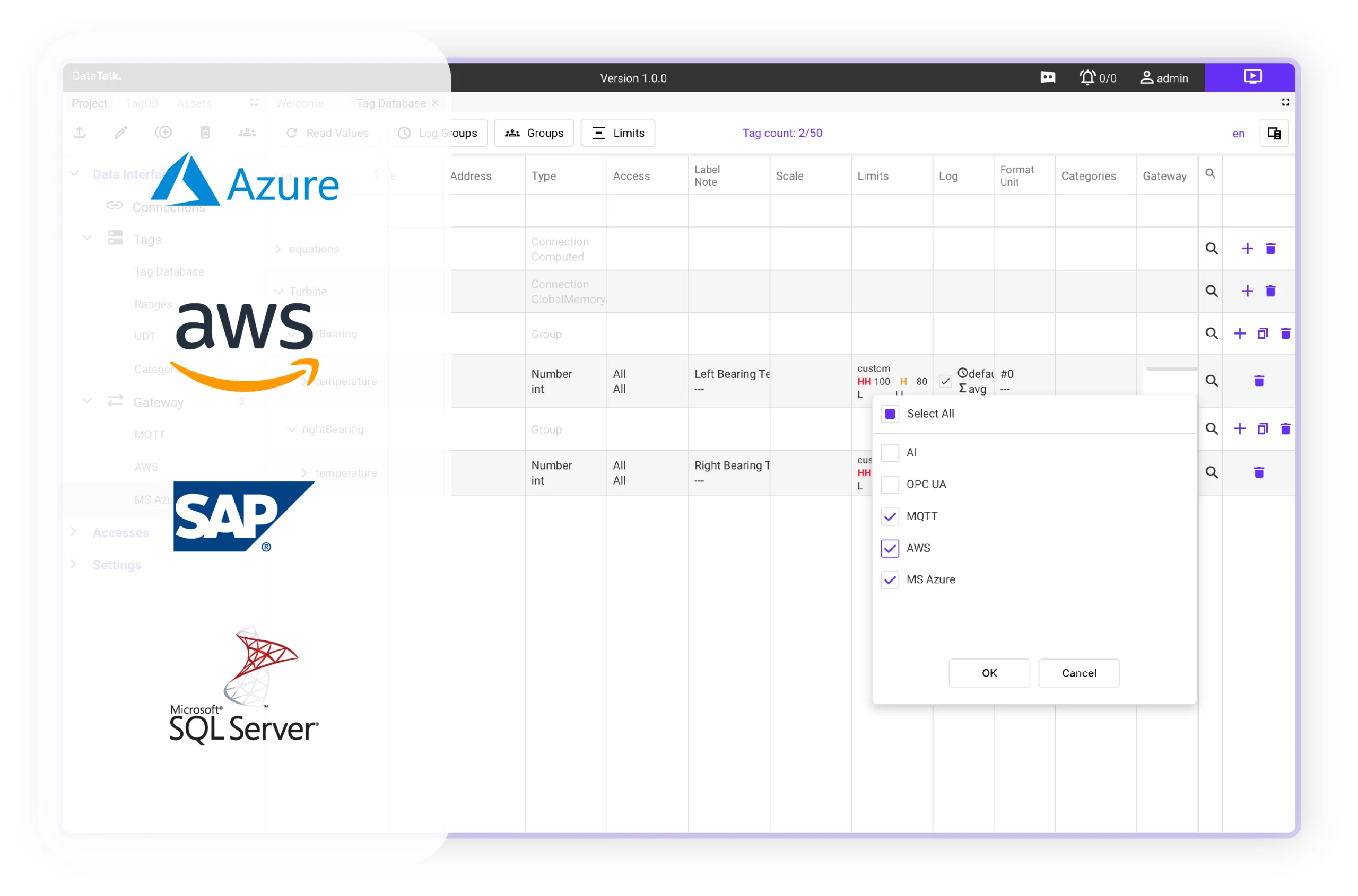Search in the Connection GlobalMemory row

click(1212, 291)
